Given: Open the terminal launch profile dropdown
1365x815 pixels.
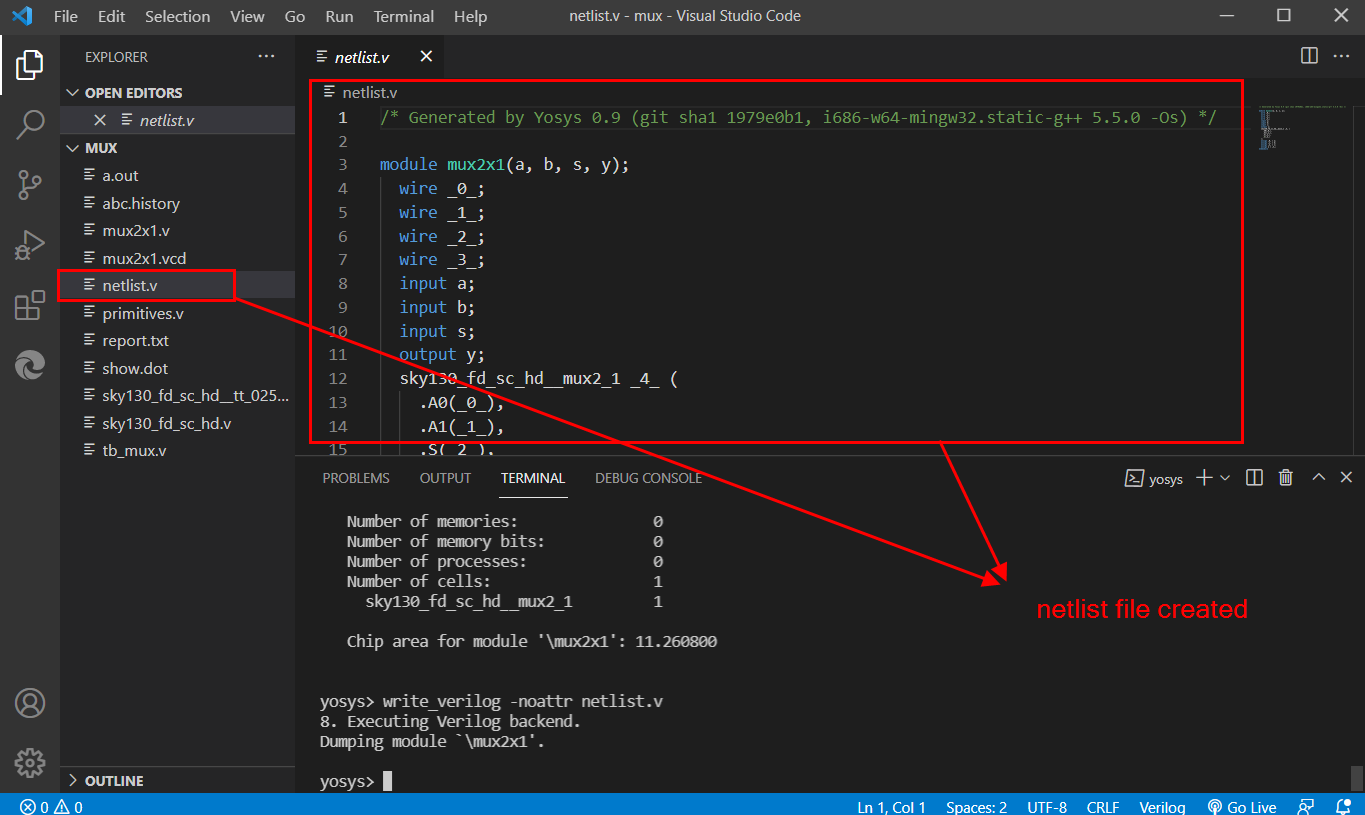Looking at the screenshot, I should tap(1225, 478).
